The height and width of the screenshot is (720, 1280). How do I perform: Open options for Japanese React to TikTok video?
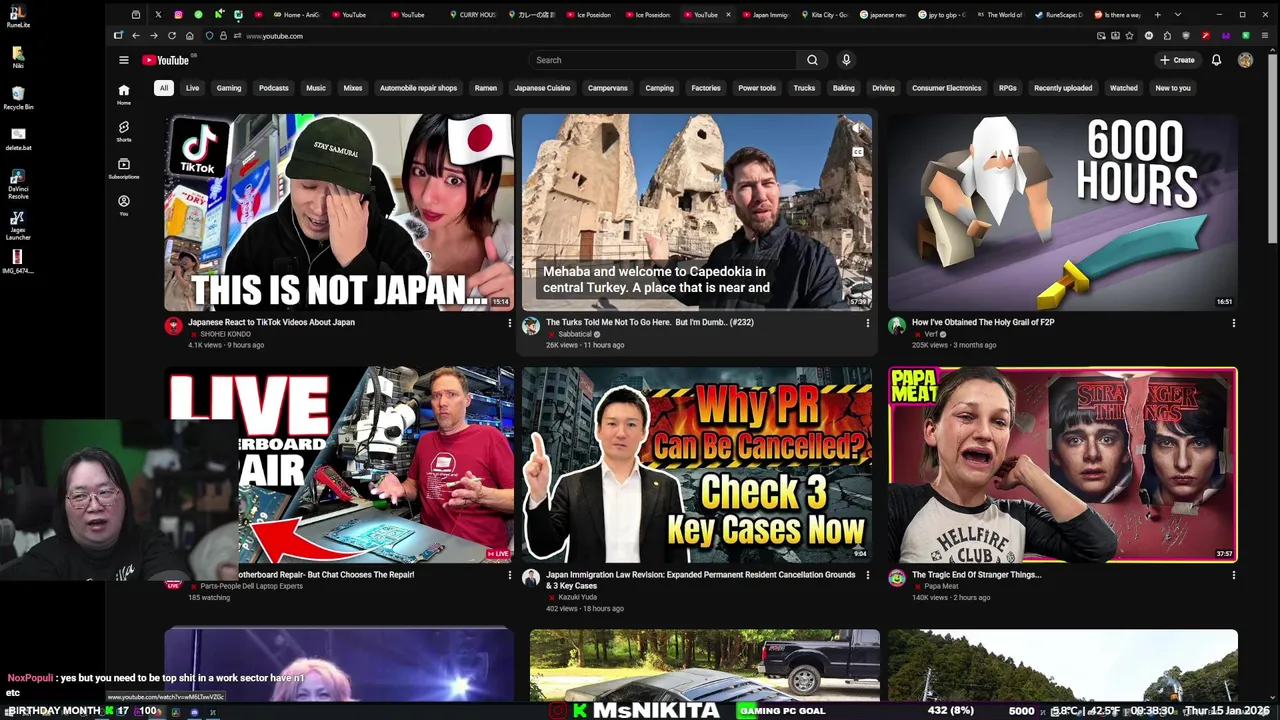click(509, 323)
